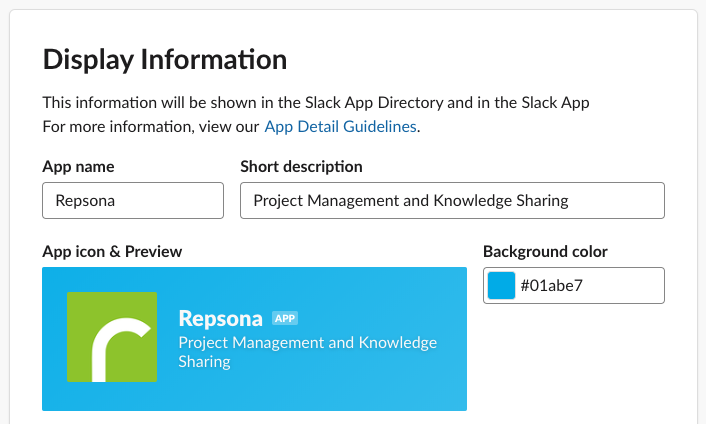Click the word Sharing in preview banner
The image size is (706, 424).
(204, 361)
